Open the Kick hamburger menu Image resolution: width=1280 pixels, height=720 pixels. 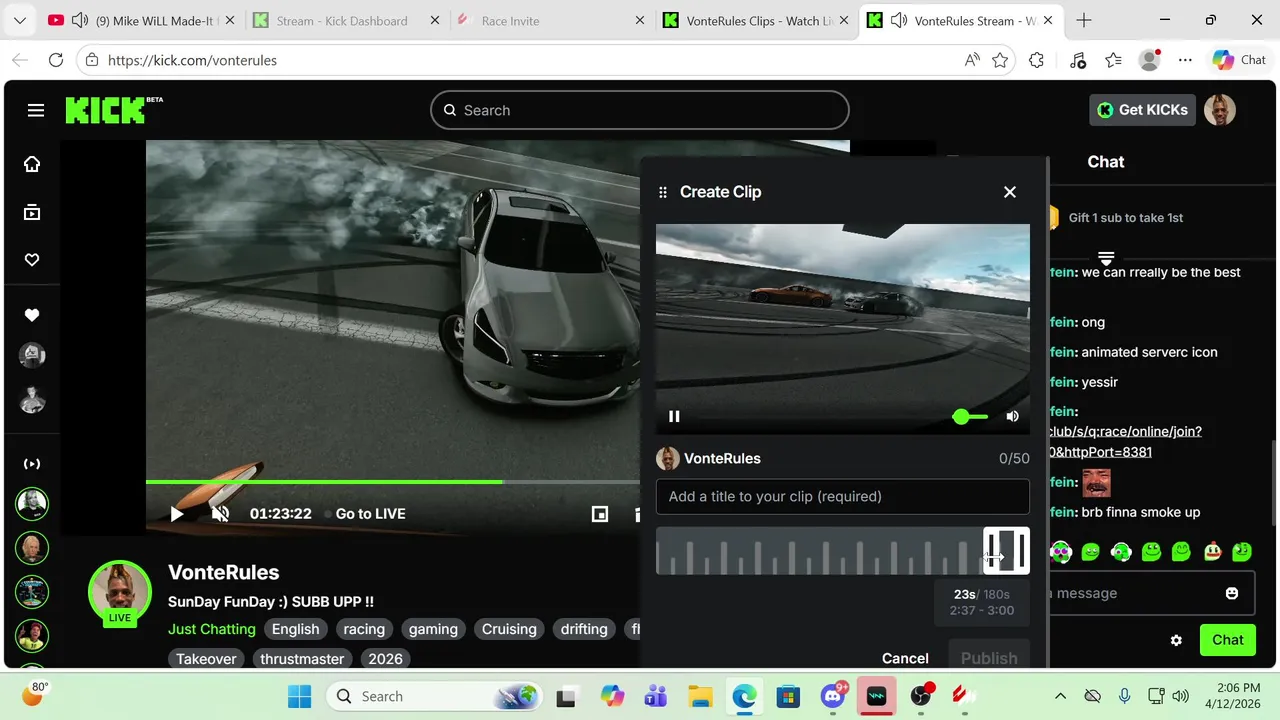36,110
